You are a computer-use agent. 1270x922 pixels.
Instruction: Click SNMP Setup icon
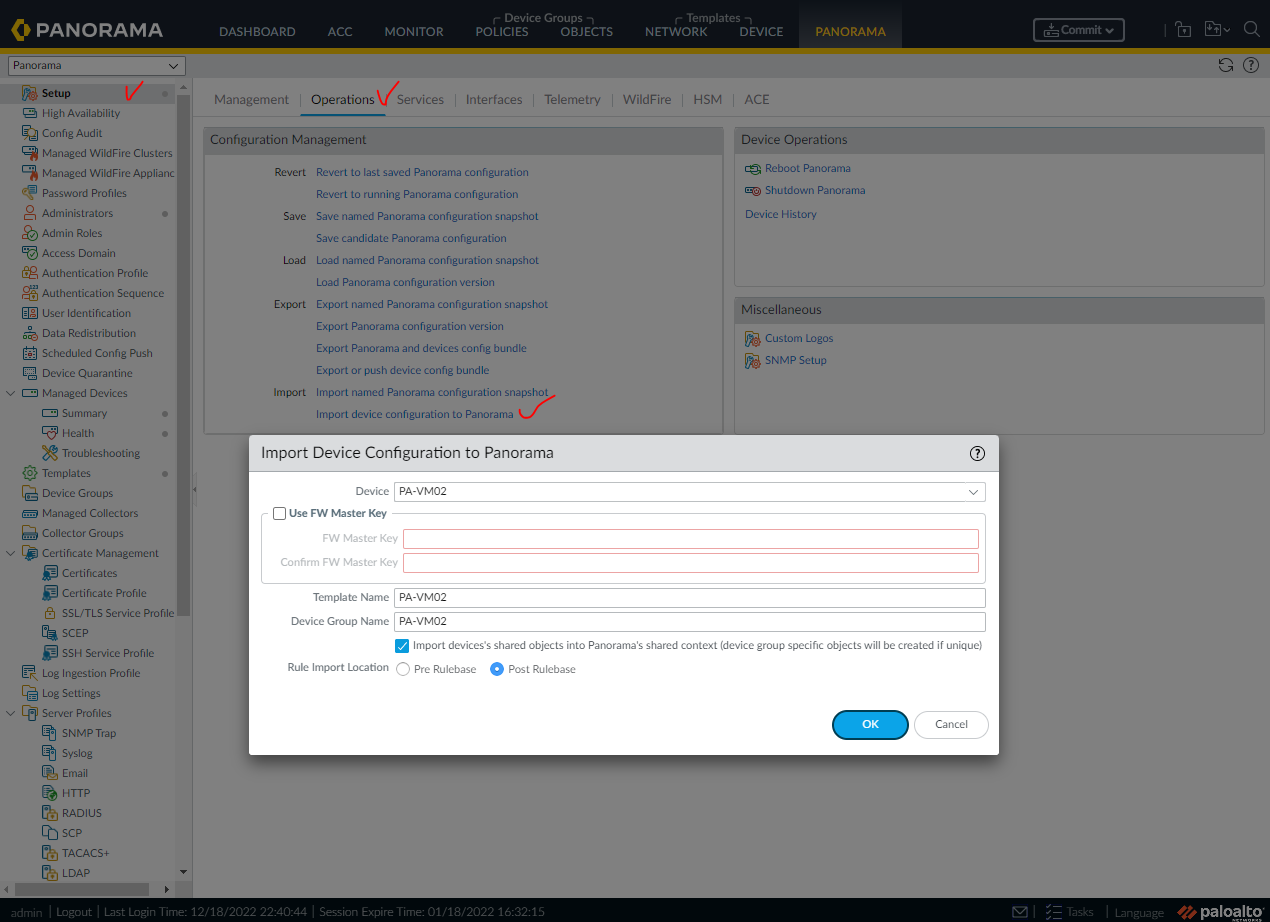(753, 360)
